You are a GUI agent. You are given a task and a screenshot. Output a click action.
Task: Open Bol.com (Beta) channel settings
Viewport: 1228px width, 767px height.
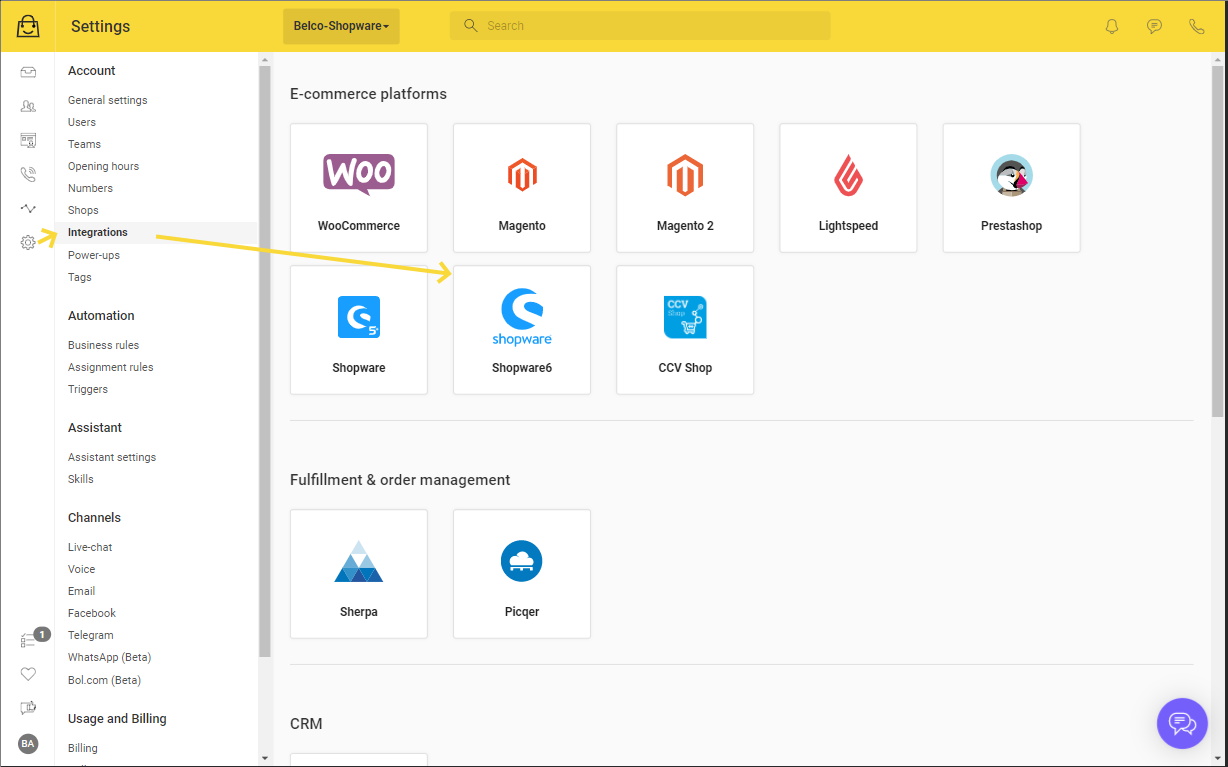click(x=104, y=680)
